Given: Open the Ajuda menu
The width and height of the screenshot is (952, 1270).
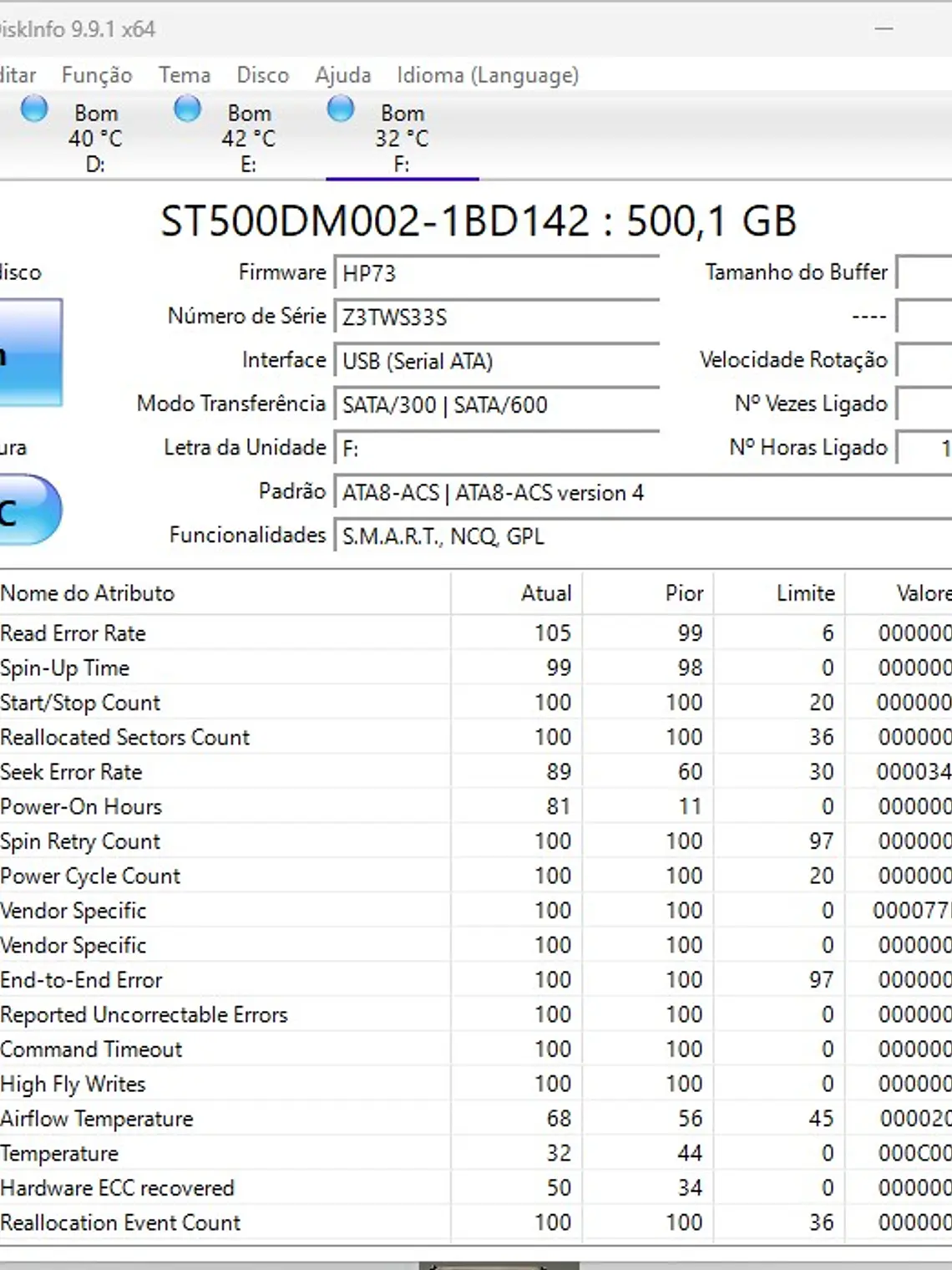Looking at the screenshot, I should 342,75.
